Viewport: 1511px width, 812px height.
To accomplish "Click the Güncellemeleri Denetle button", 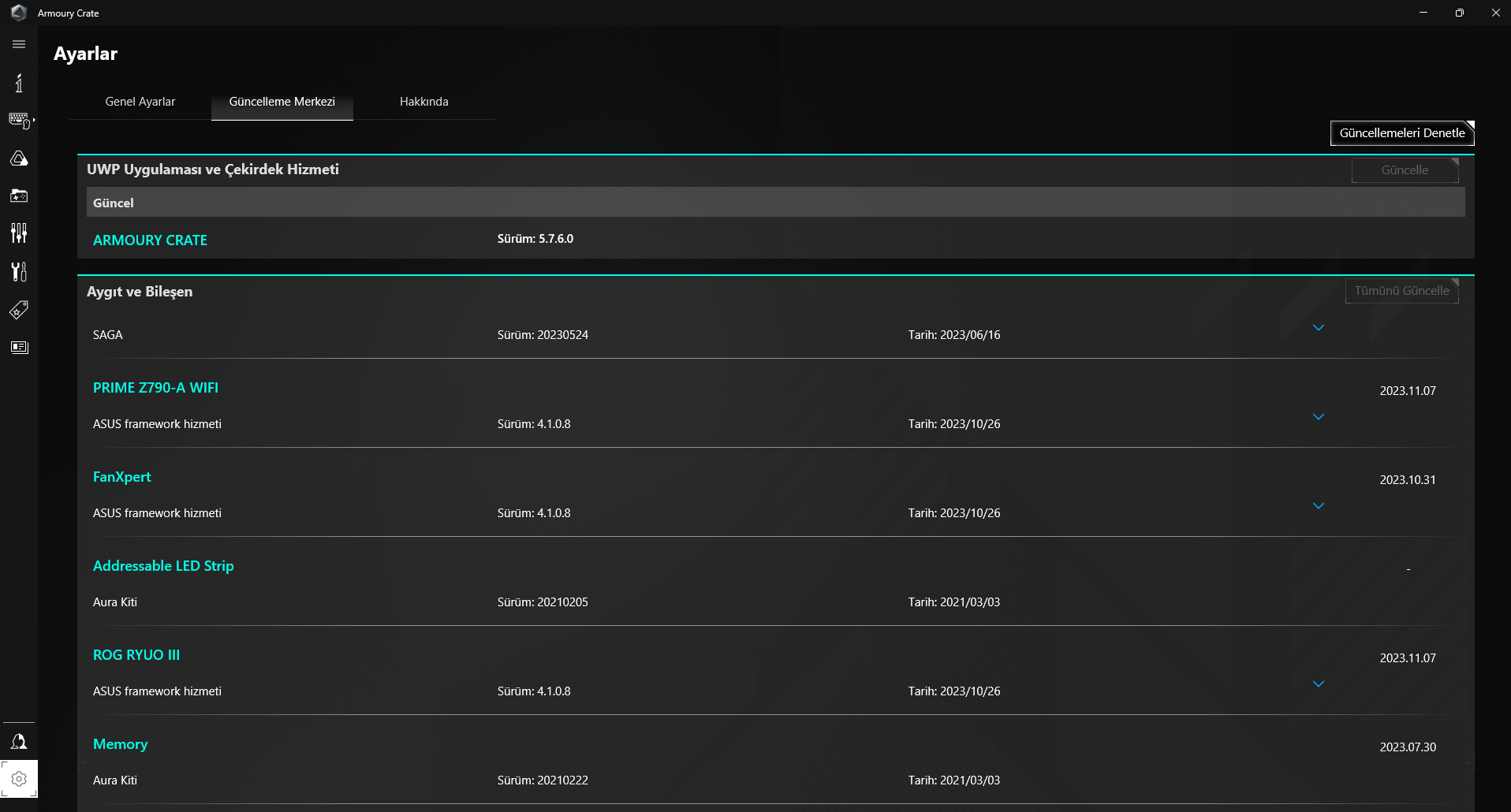I will tap(1402, 133).
